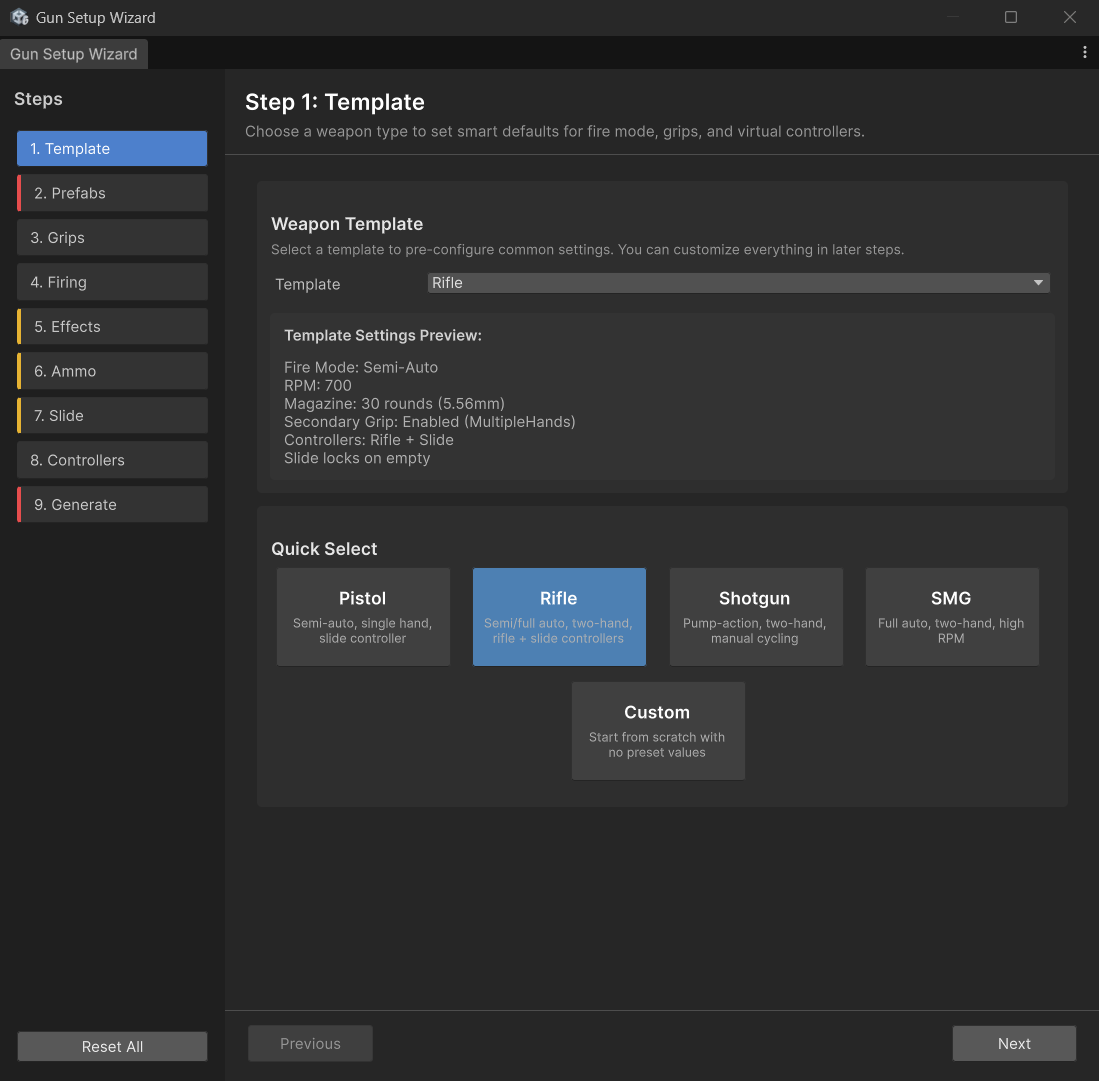The image size is (1099, 1081).
Task: Jump to the 4. Firing step
Action: (x=112, y=282)
